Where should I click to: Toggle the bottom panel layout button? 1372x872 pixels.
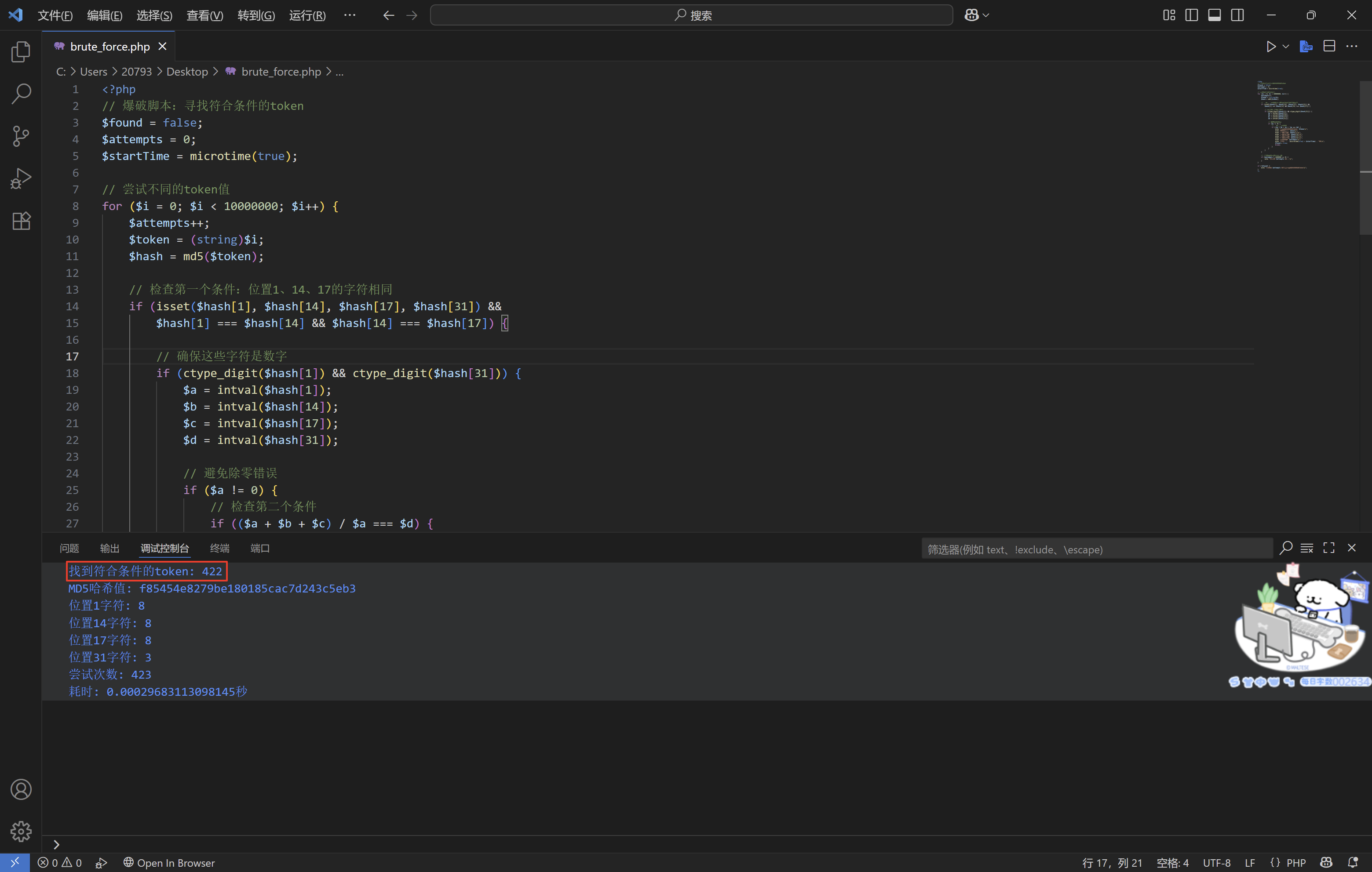point(1214,15)
